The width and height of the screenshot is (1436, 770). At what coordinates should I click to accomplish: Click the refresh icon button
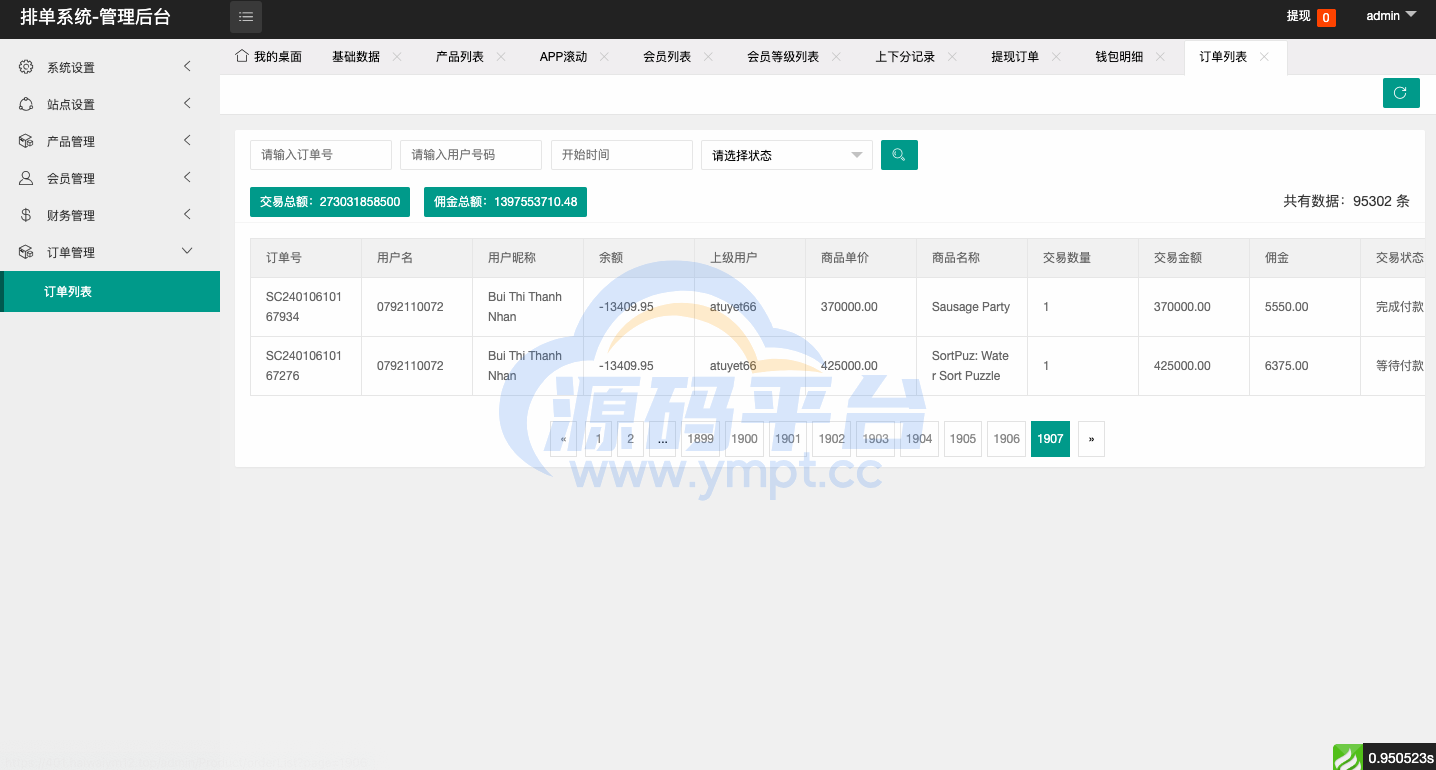[1401, 93]
